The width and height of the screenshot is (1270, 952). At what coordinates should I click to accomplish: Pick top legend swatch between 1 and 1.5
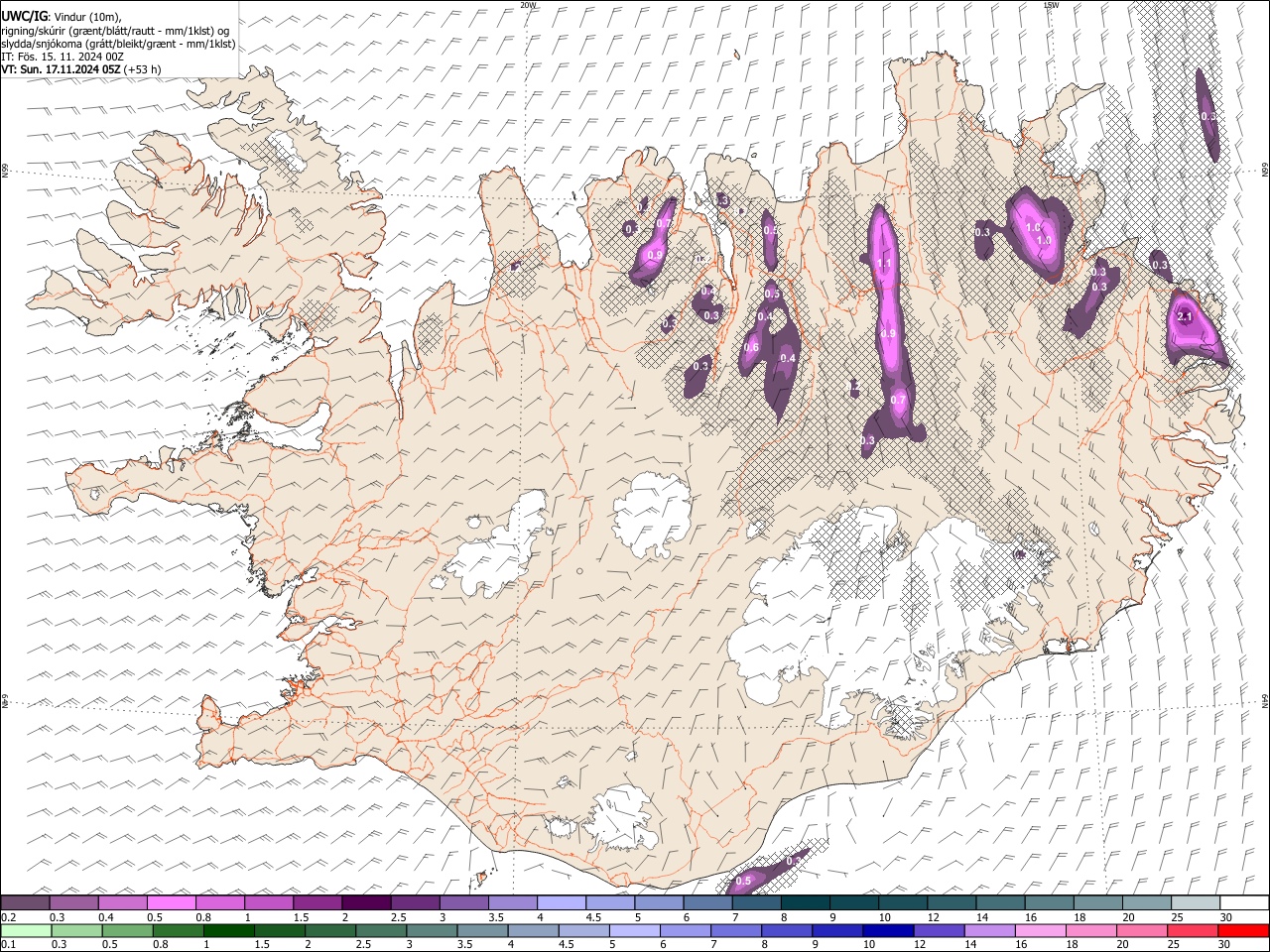pyautogui.click(x=268, y=902)
